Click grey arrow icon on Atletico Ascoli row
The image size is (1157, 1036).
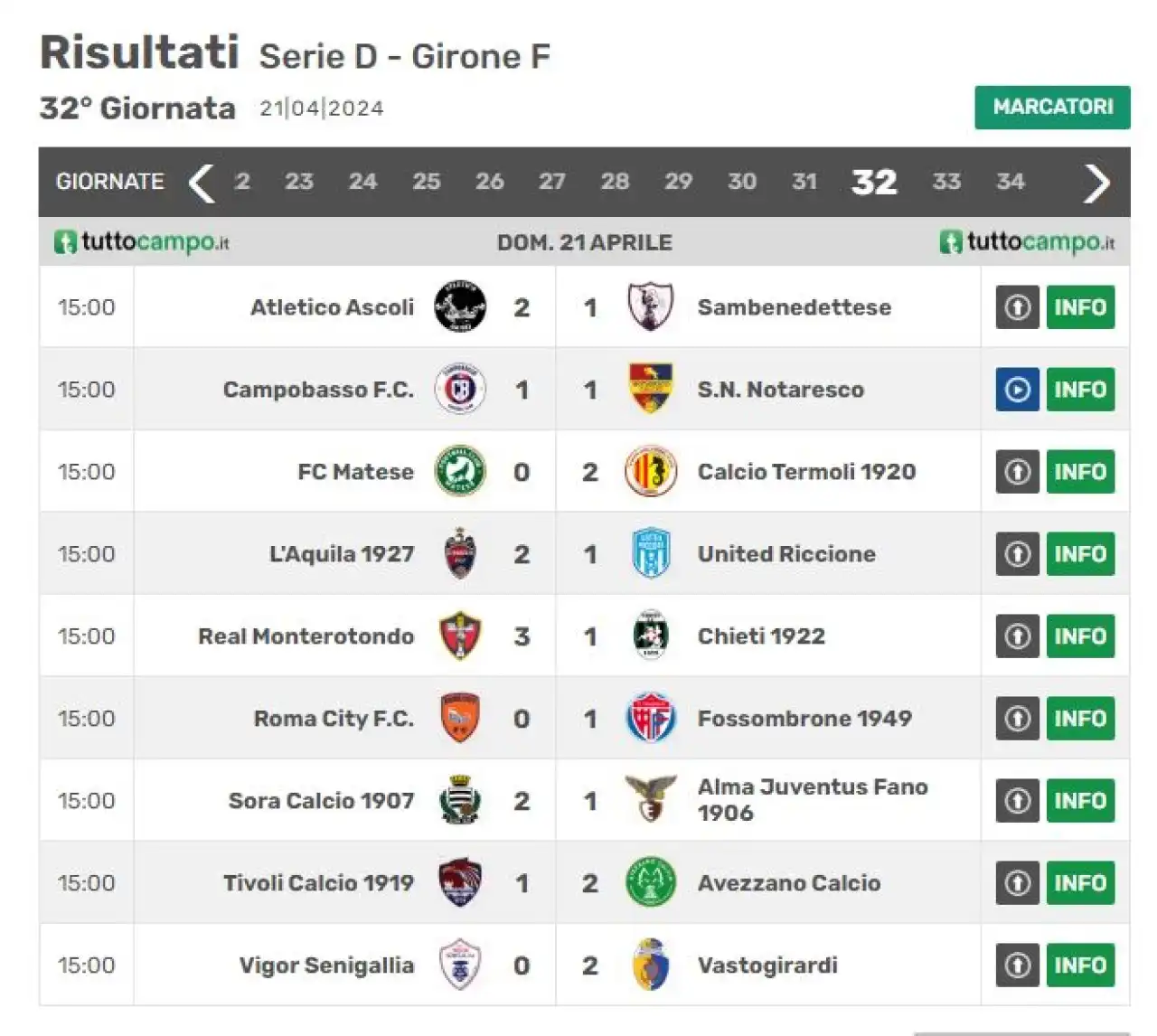click(1017, 306)
